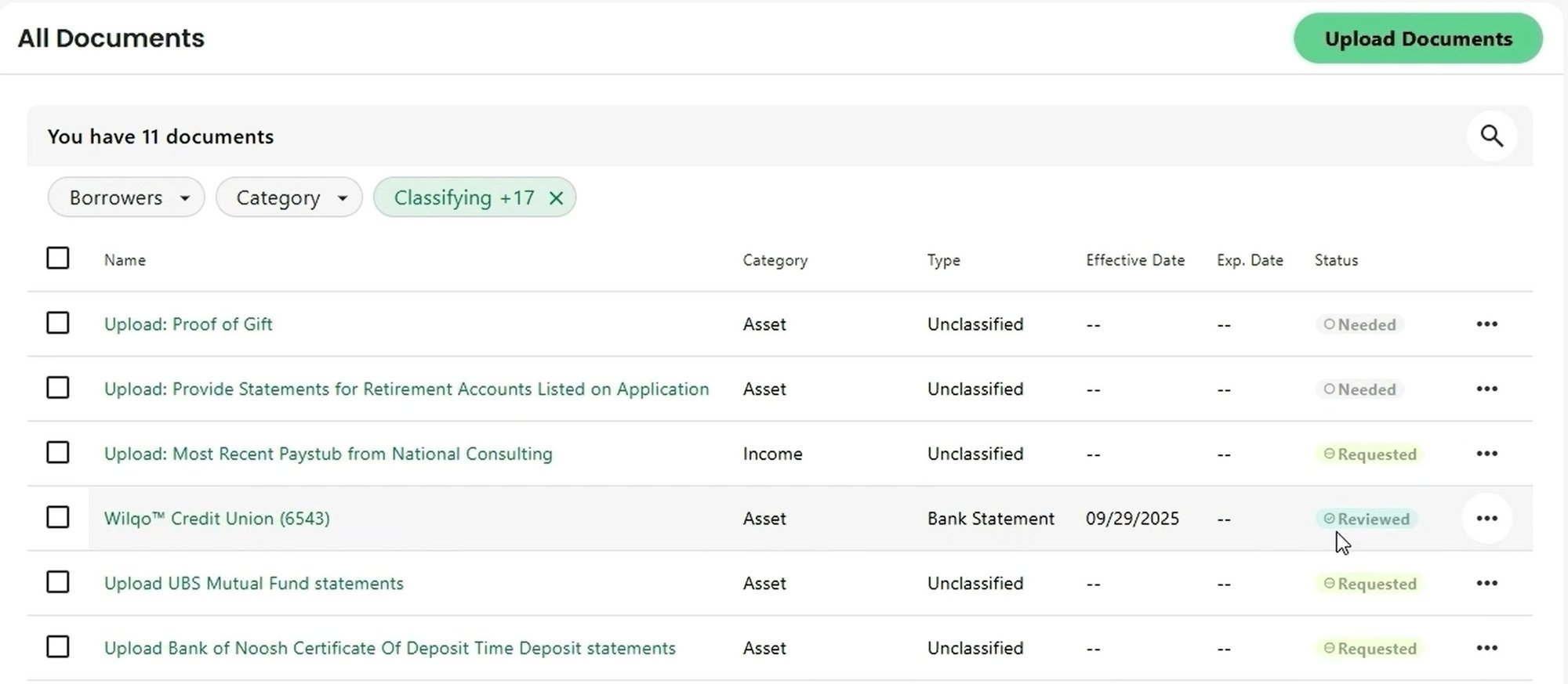Screen dimensions: 1568x684
Task: Sort by the Category column header
Action: click(x=775, y=260)
